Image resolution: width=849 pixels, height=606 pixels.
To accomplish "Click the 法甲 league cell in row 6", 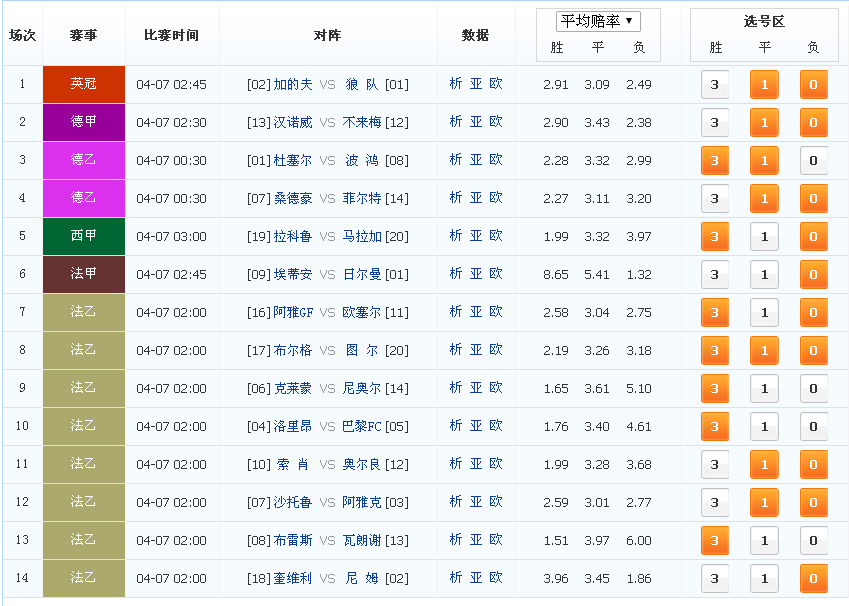I will [x=83, y=274].
